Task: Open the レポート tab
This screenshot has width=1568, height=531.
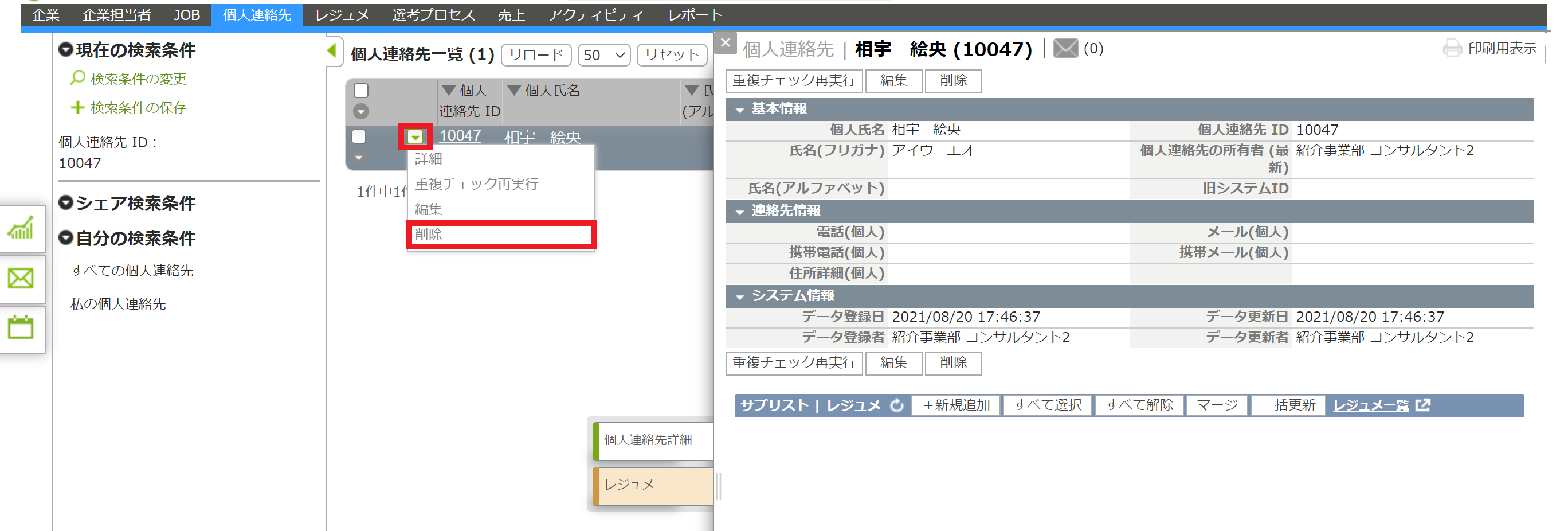Action: 695,14
